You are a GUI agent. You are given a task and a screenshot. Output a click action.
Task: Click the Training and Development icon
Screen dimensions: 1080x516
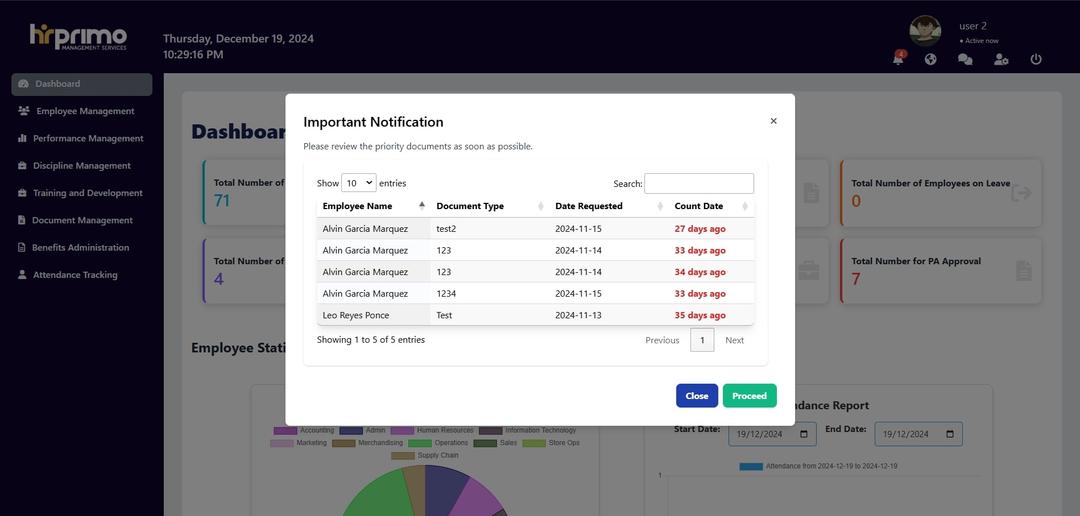[22, 193]
